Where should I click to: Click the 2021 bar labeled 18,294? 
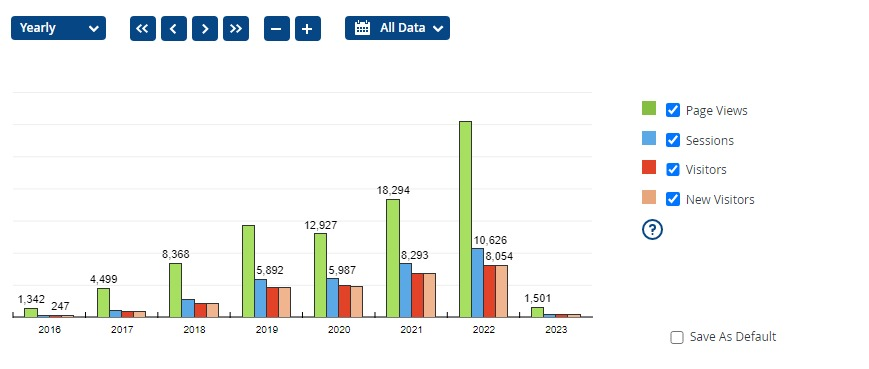point(393,258)
